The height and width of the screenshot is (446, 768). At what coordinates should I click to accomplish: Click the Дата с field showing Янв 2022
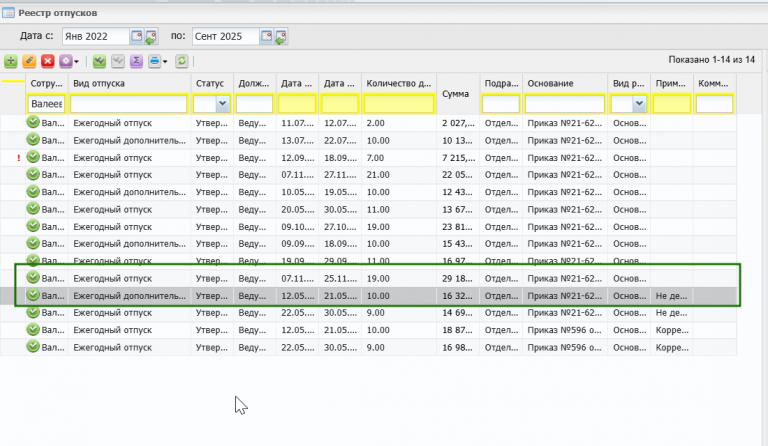(96, 36)
